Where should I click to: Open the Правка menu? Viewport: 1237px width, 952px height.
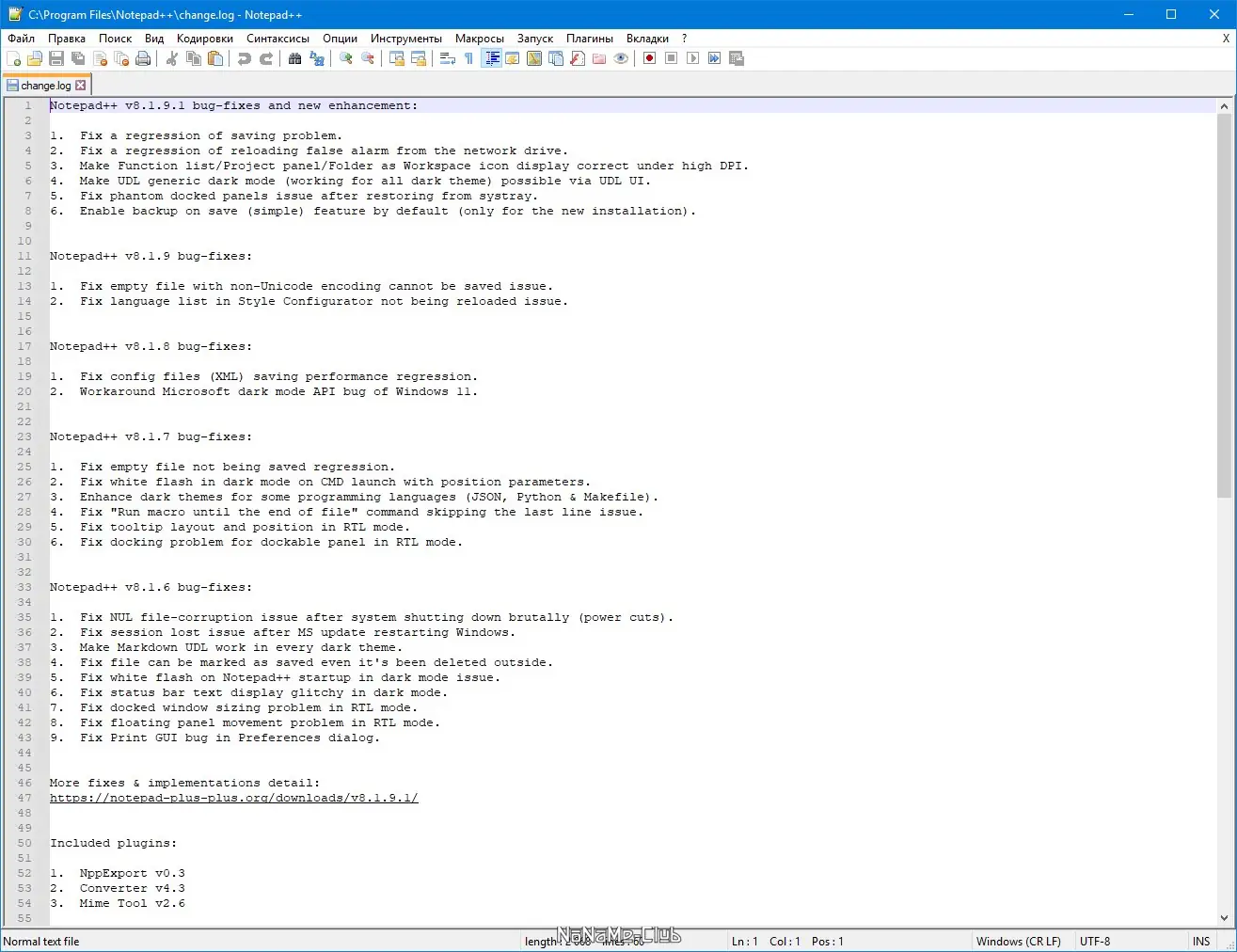click(x=67, y=39)
